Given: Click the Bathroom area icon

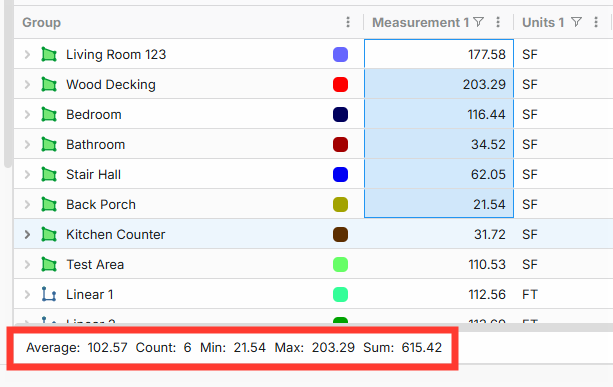Looking at the screenshot, I should pyautogui.click(x=49, y=145).
